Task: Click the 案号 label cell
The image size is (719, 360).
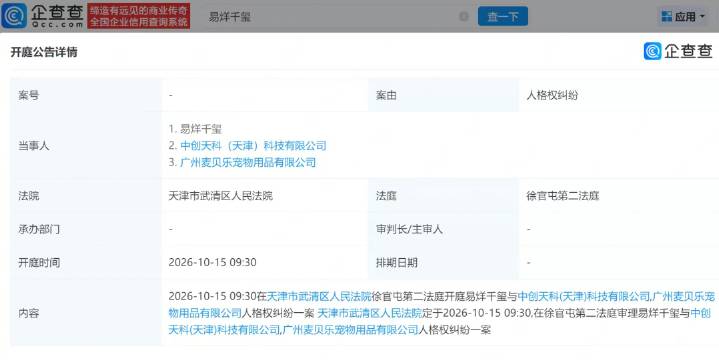Action: click(86, 95)
